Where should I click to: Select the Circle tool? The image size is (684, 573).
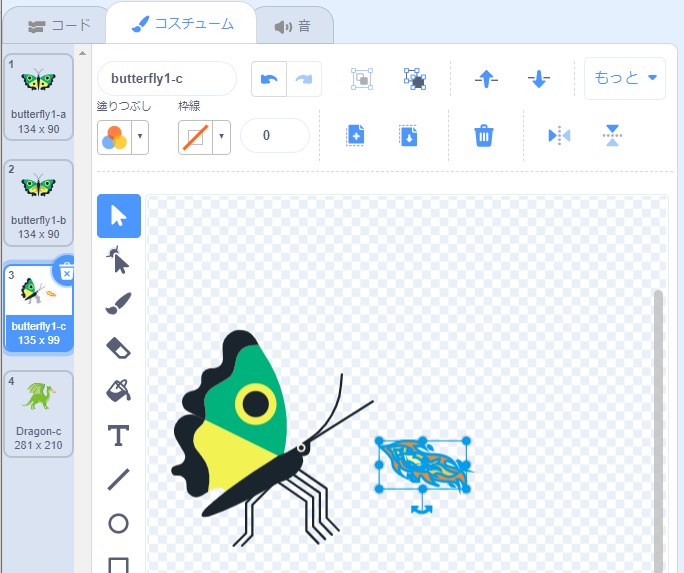(x=119, y=523)
